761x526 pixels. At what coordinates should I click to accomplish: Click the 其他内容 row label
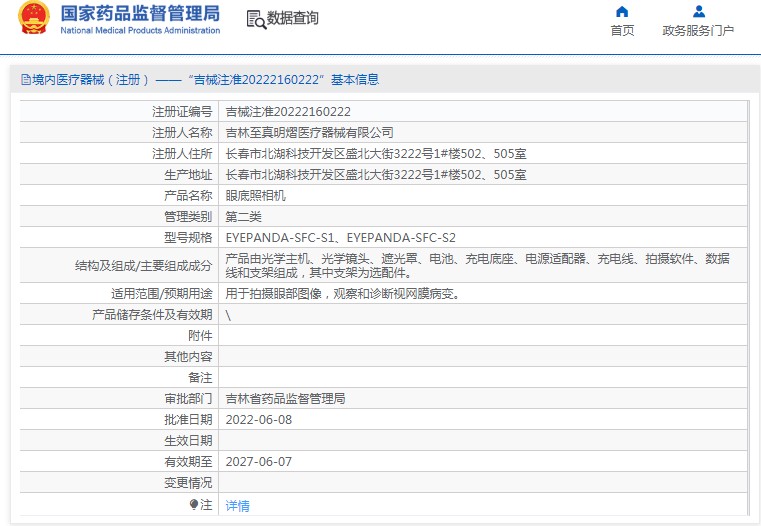point(188,357)
